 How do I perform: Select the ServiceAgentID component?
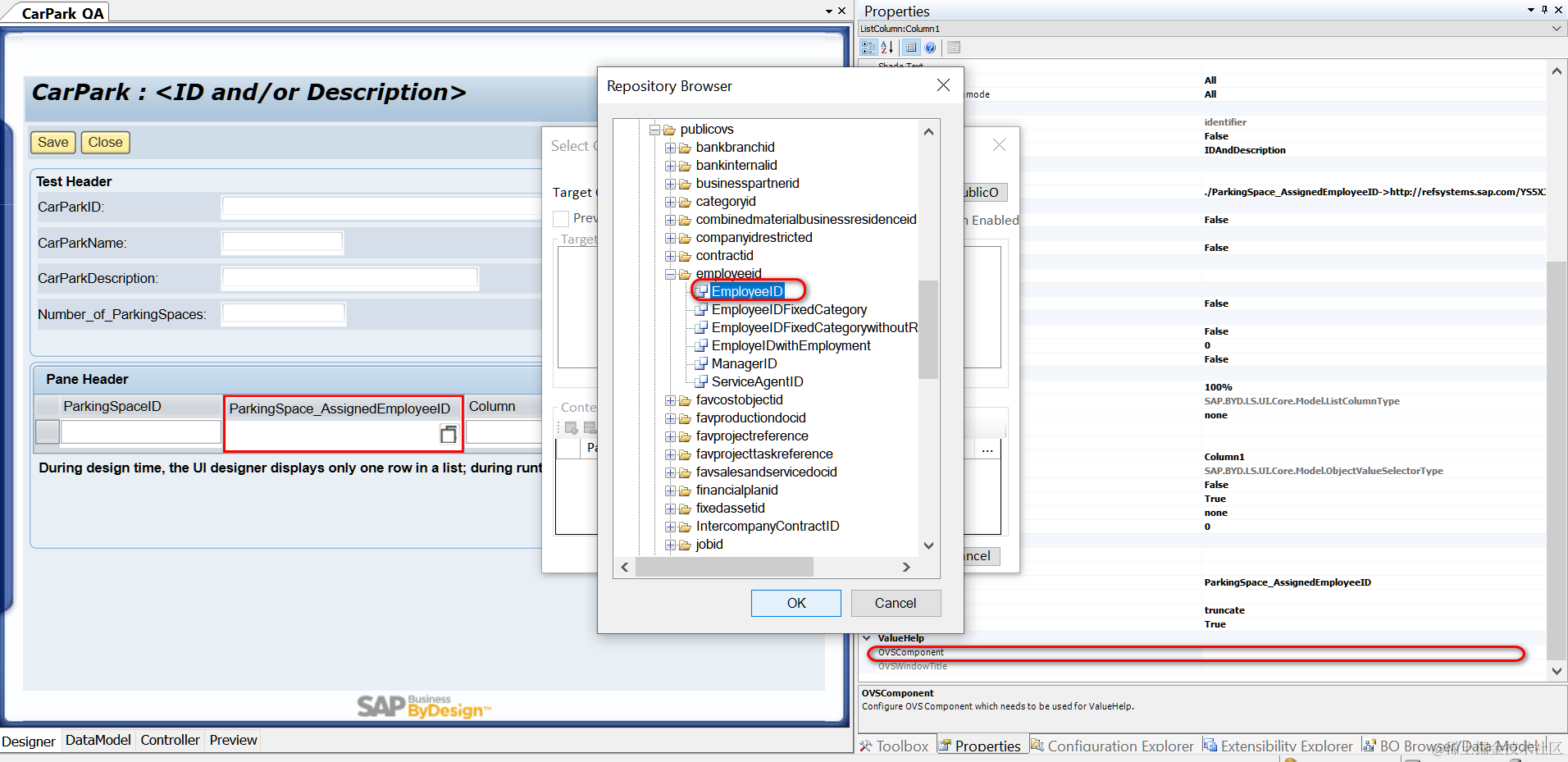tap(757, 381)
